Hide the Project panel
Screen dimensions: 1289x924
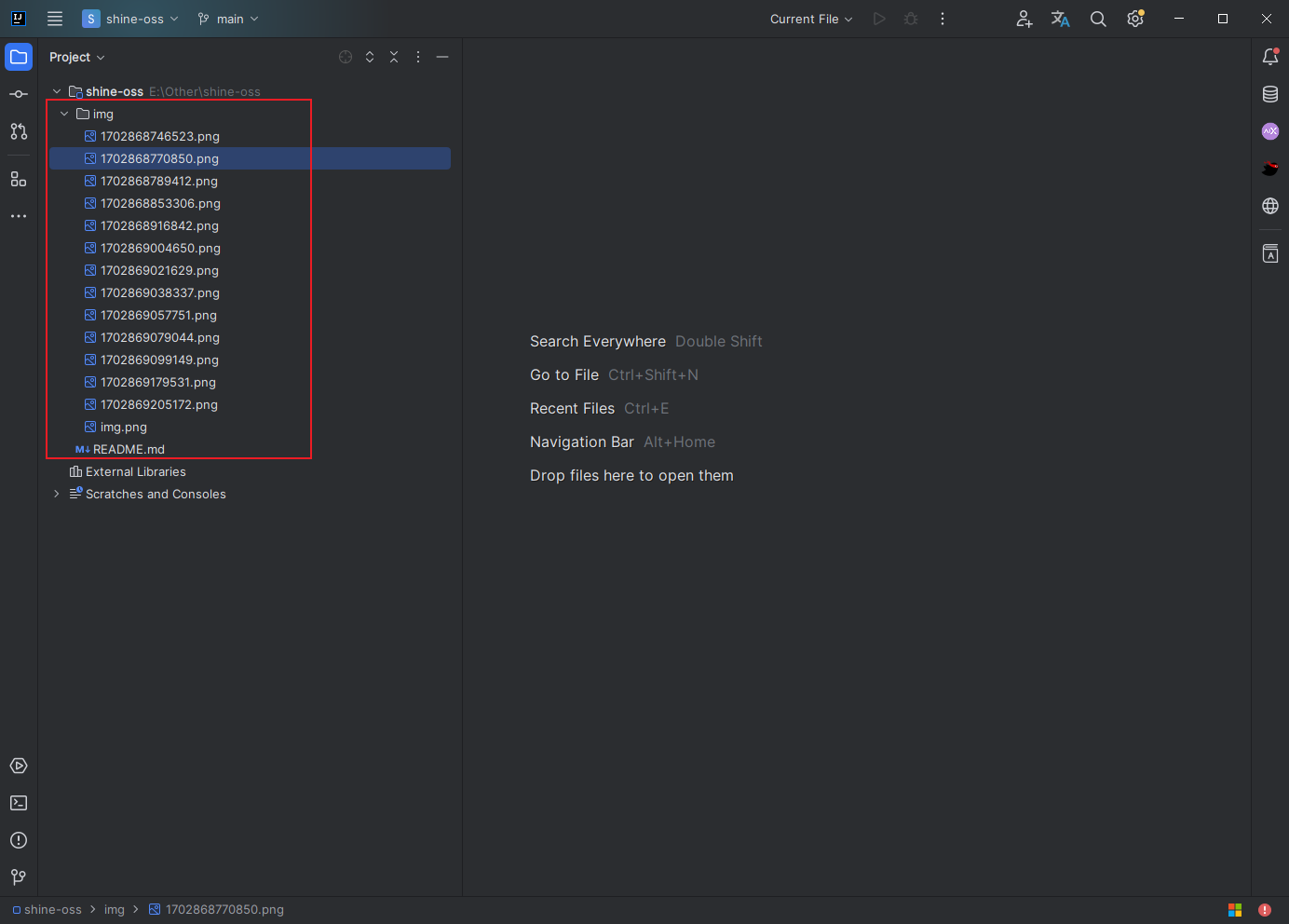(x=442, y=57)
